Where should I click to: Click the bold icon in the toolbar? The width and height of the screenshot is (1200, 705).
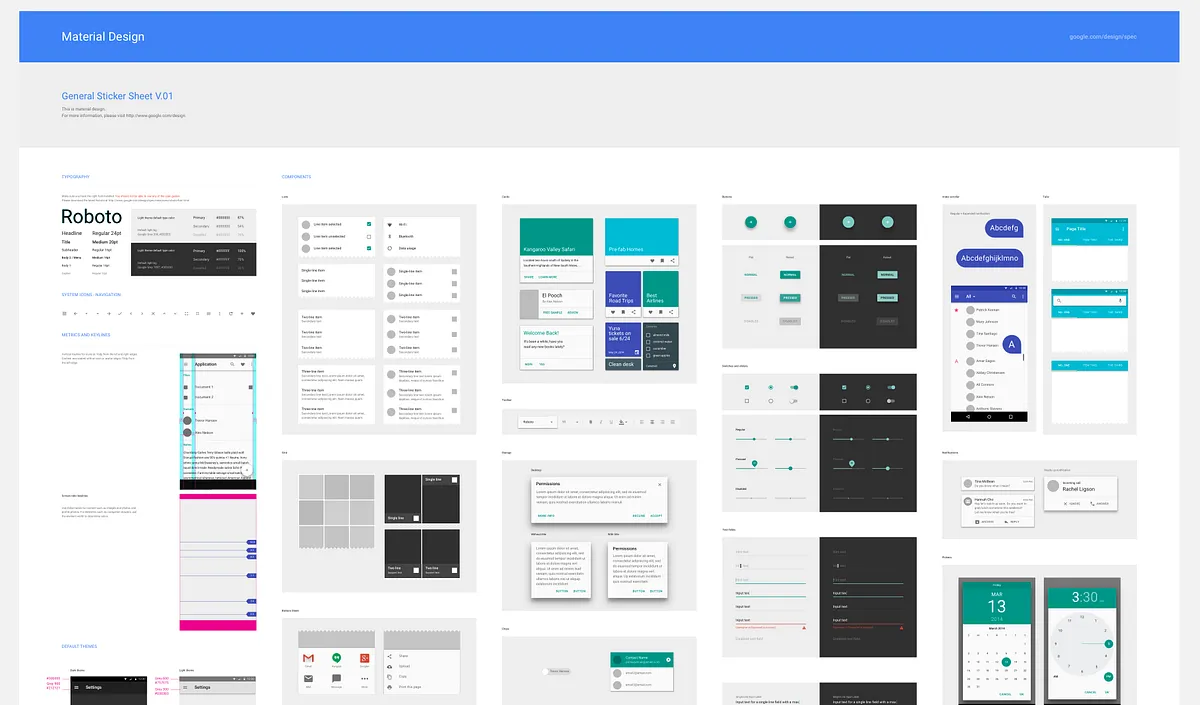pyautogui.click(x=590, y=422)
